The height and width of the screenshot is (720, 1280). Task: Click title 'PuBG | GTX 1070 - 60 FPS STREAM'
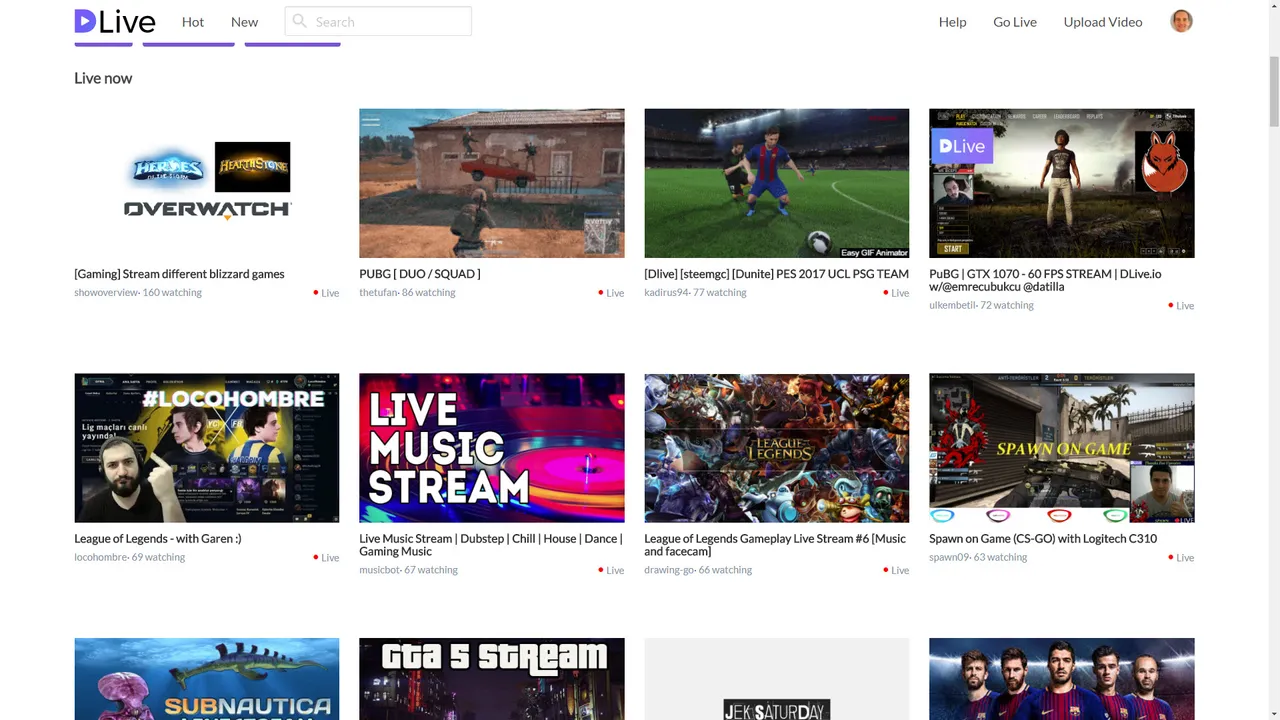click(x=1045, y=280)
